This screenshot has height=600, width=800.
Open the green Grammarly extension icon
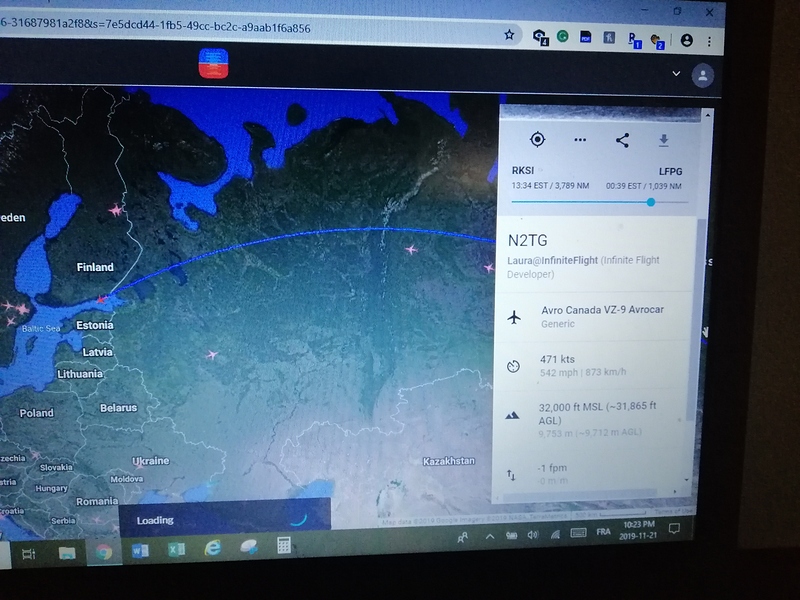point(563,36)
